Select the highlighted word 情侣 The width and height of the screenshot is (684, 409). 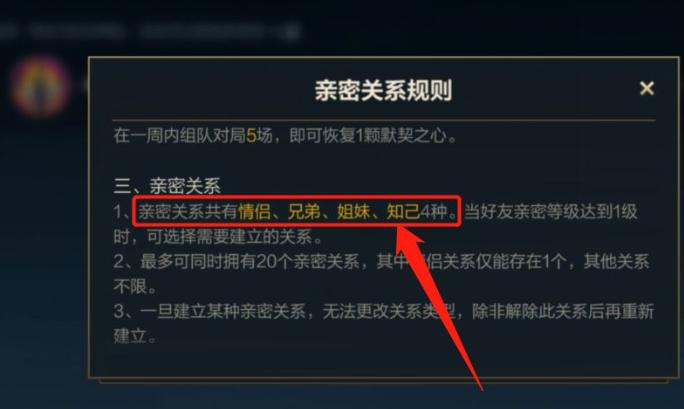254,212
